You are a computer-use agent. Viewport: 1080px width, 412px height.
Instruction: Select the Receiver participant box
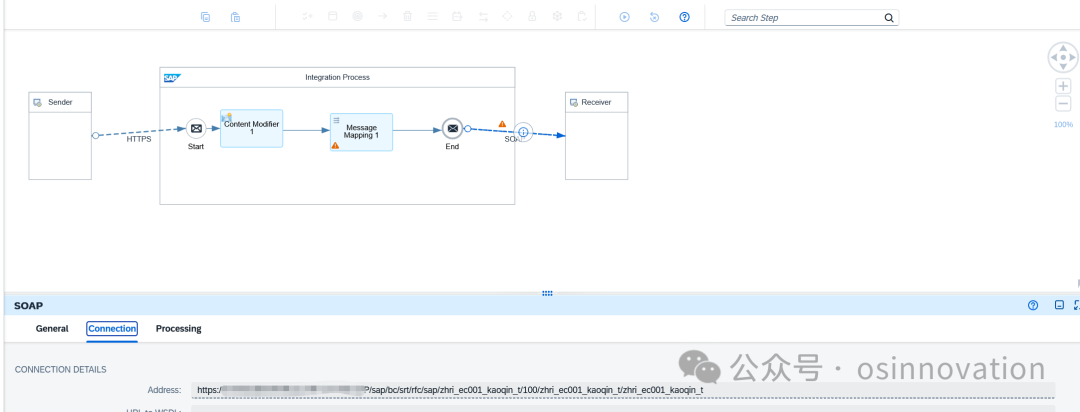click(x=596, y=136)
